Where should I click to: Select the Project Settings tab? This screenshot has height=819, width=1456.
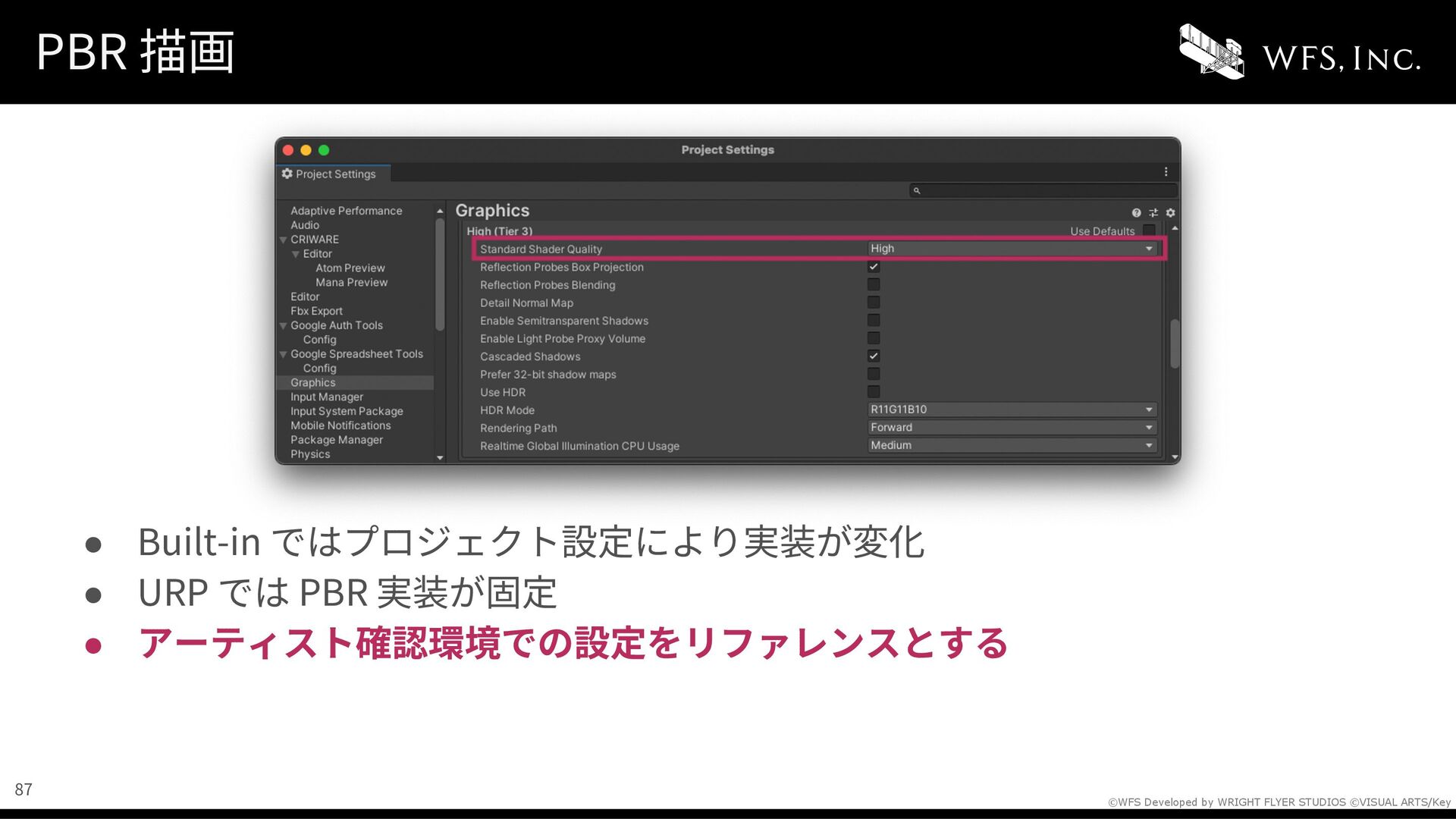334,174
